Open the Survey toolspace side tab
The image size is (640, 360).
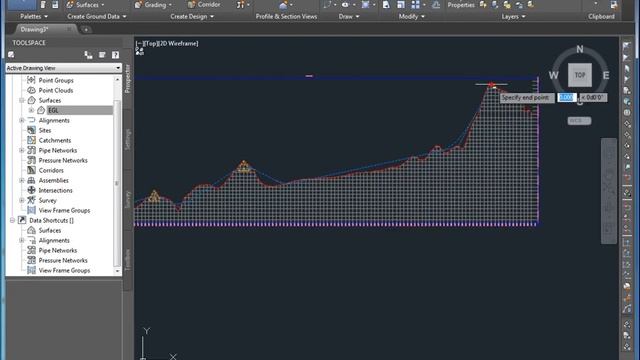127,200
